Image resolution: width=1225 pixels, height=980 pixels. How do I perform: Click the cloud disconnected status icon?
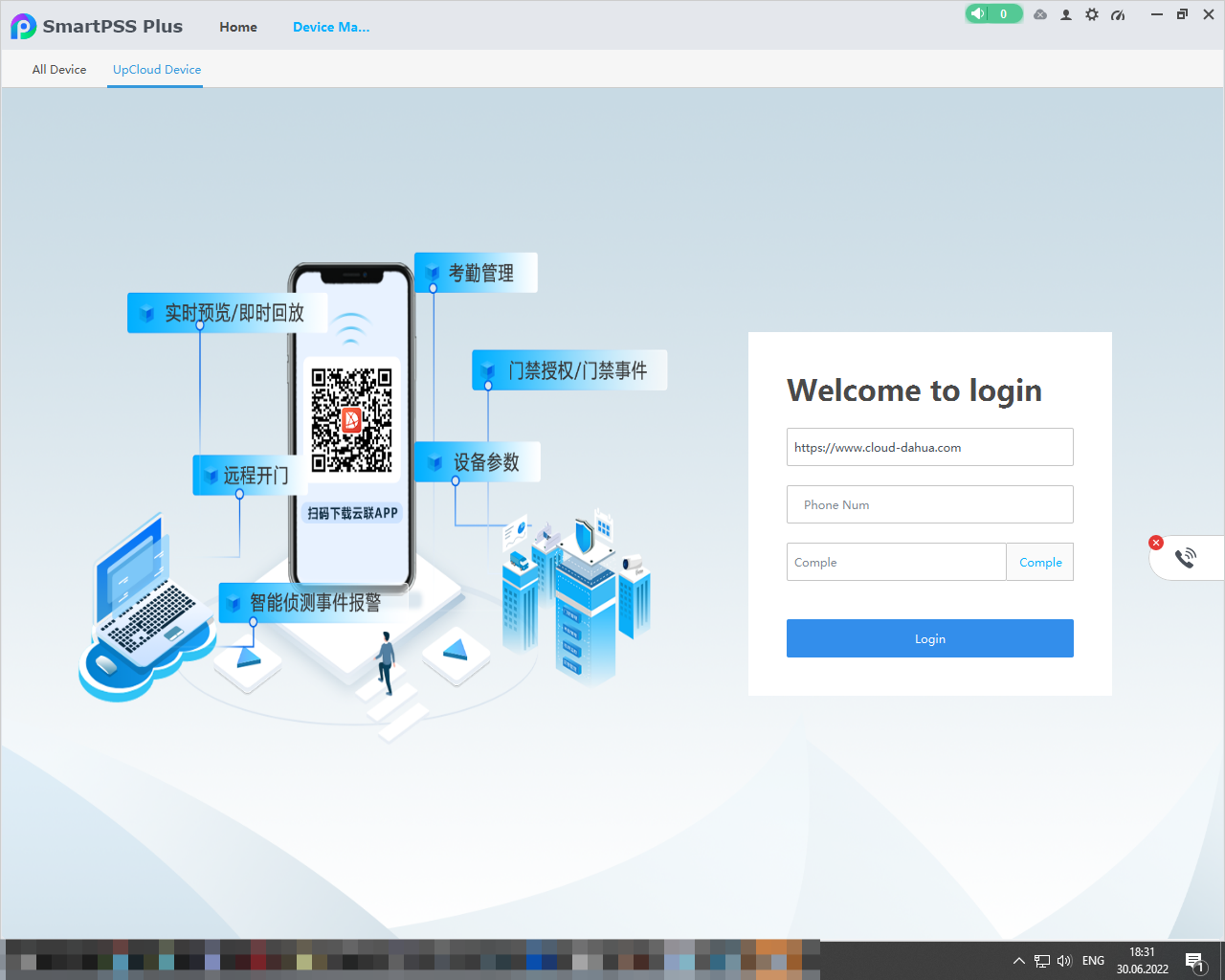tap(1040, 14)
